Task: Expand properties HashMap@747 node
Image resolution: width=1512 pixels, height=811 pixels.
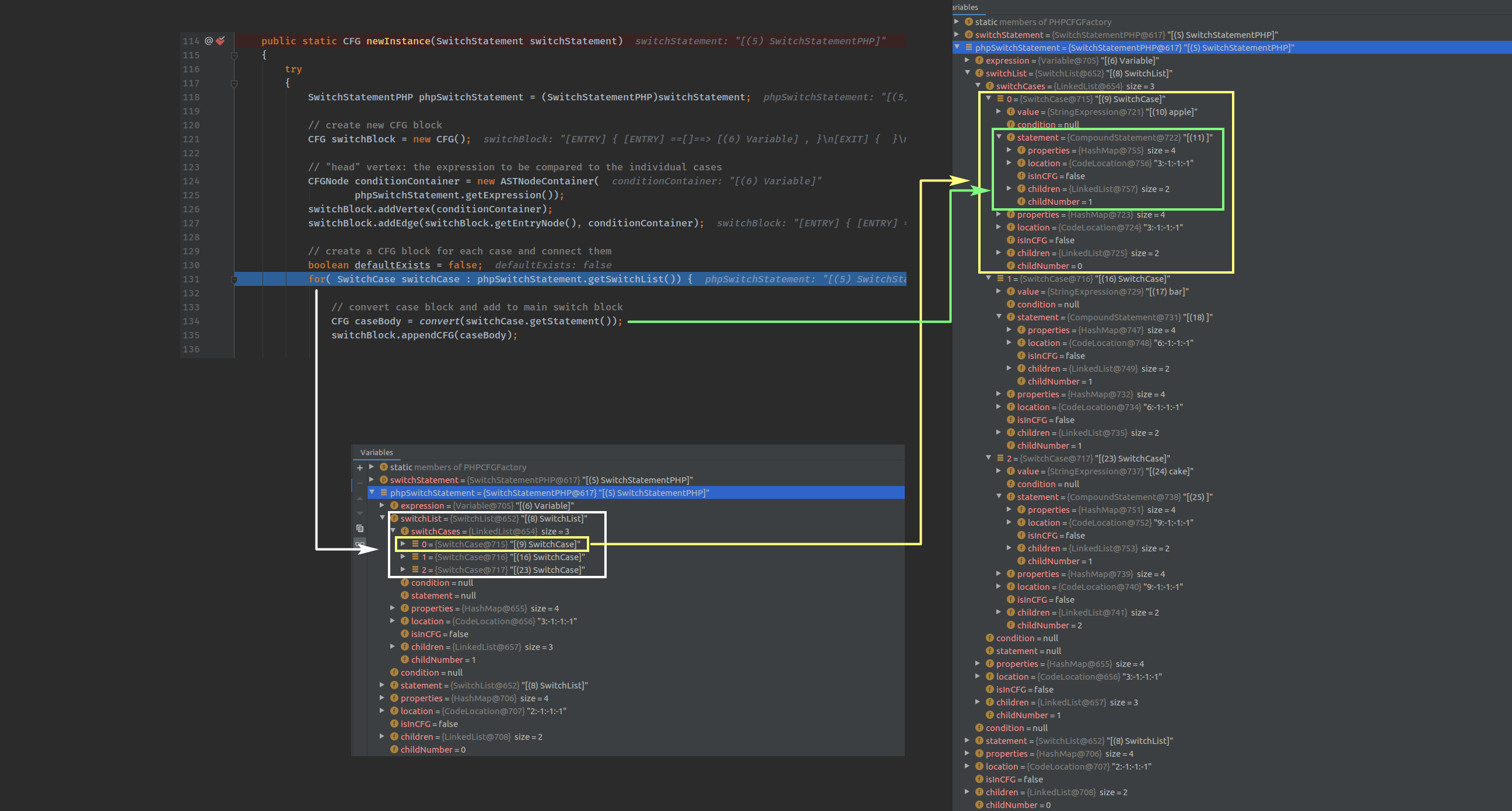Action: tap(1010, 330)
